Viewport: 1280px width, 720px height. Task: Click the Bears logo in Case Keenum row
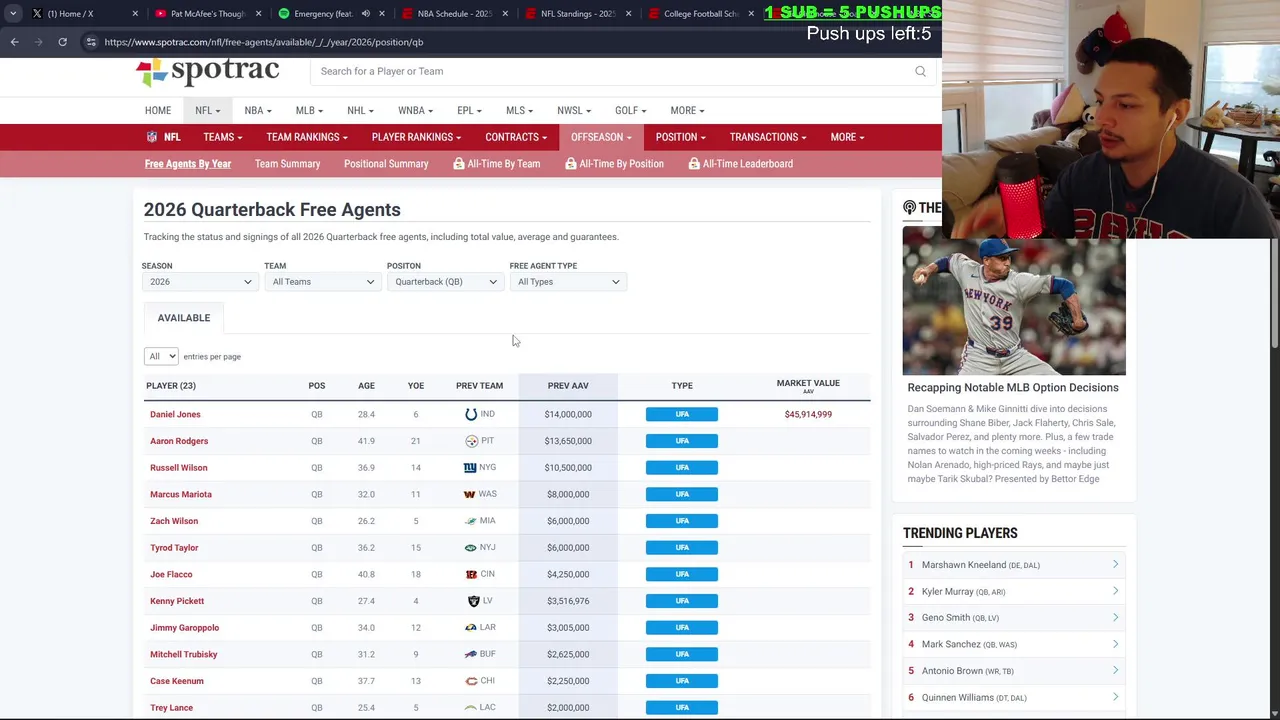471,681
